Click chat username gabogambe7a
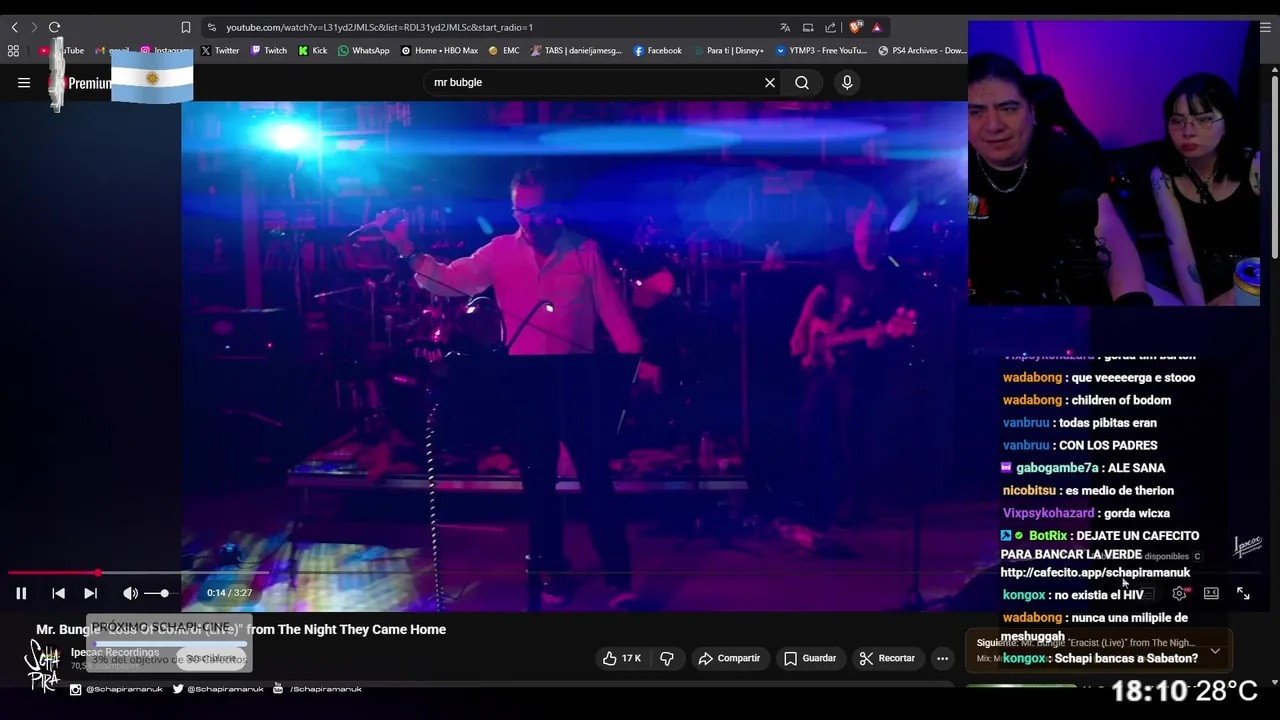 coord(1057,468)
